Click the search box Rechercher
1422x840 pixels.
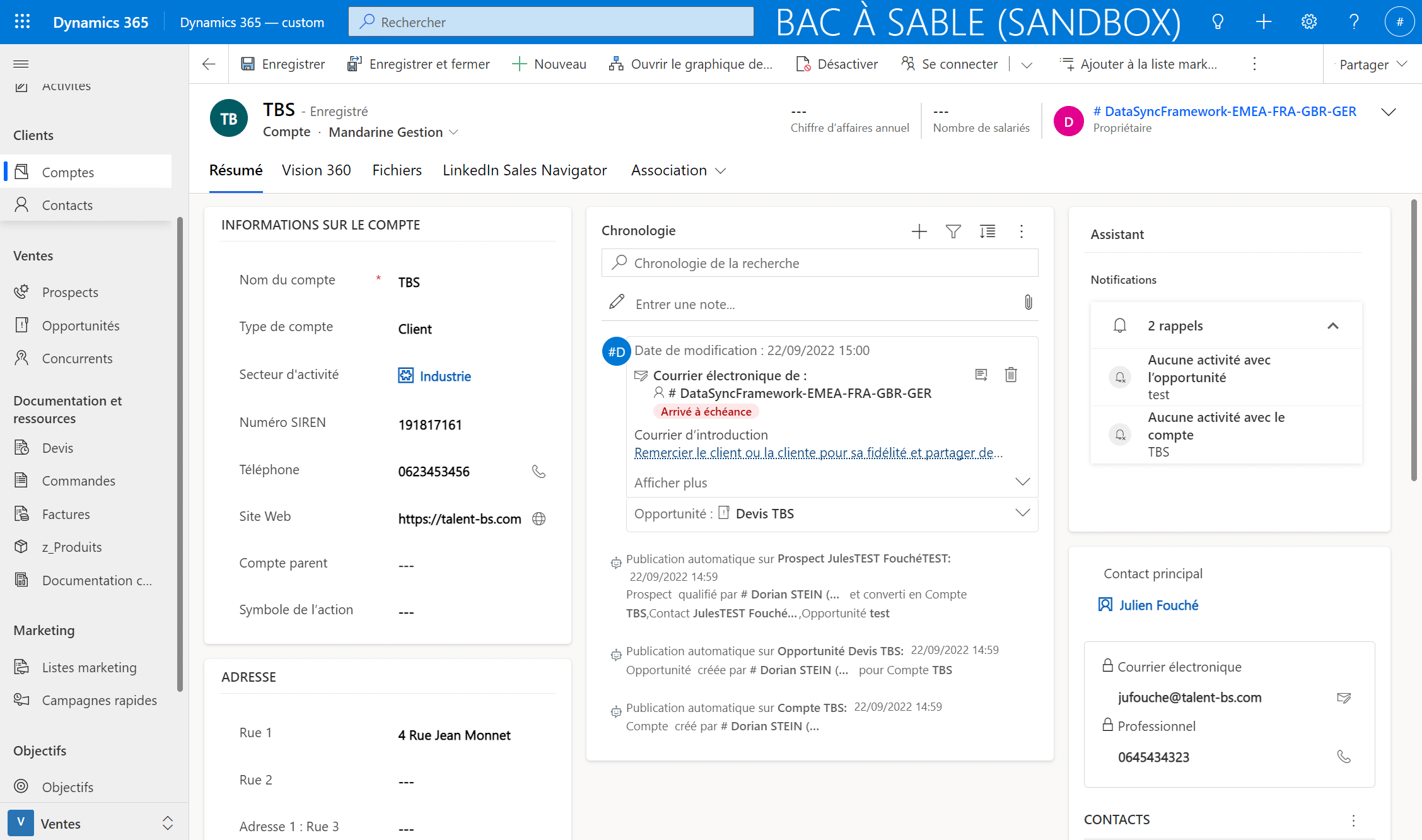(551, 22)
